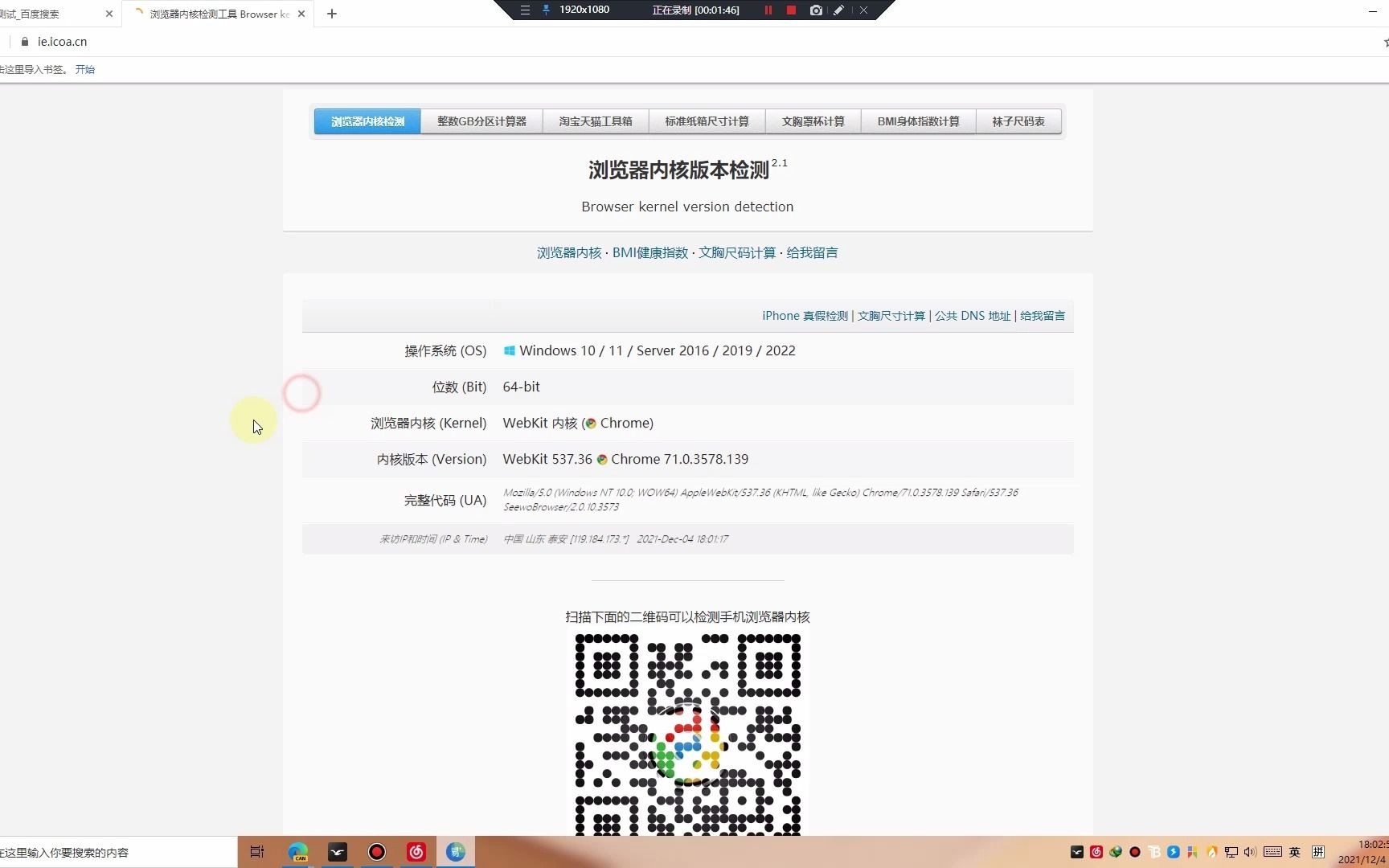Open the 整数GB分区计算器 tab
Viewport: 1389px width, 868px height.
point(481,121)
